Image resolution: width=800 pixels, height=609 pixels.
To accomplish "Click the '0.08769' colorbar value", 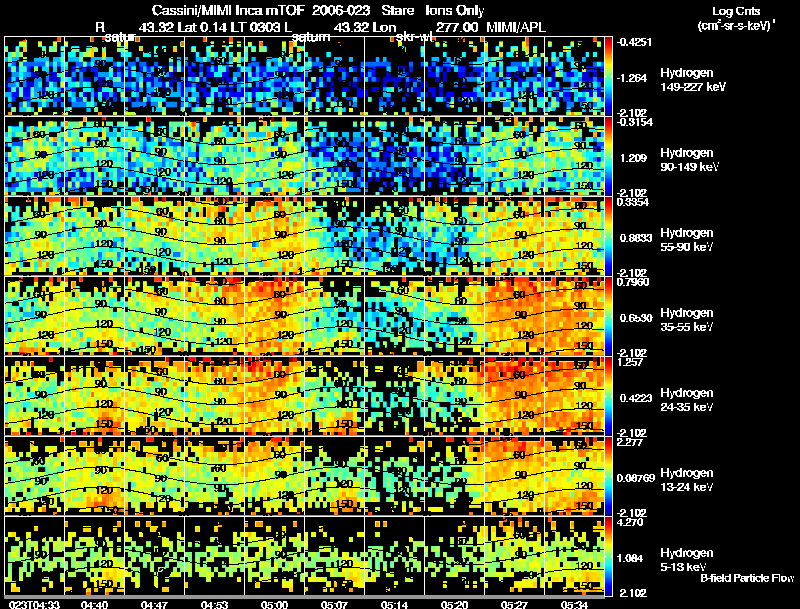I will click(x=636, y=478).
